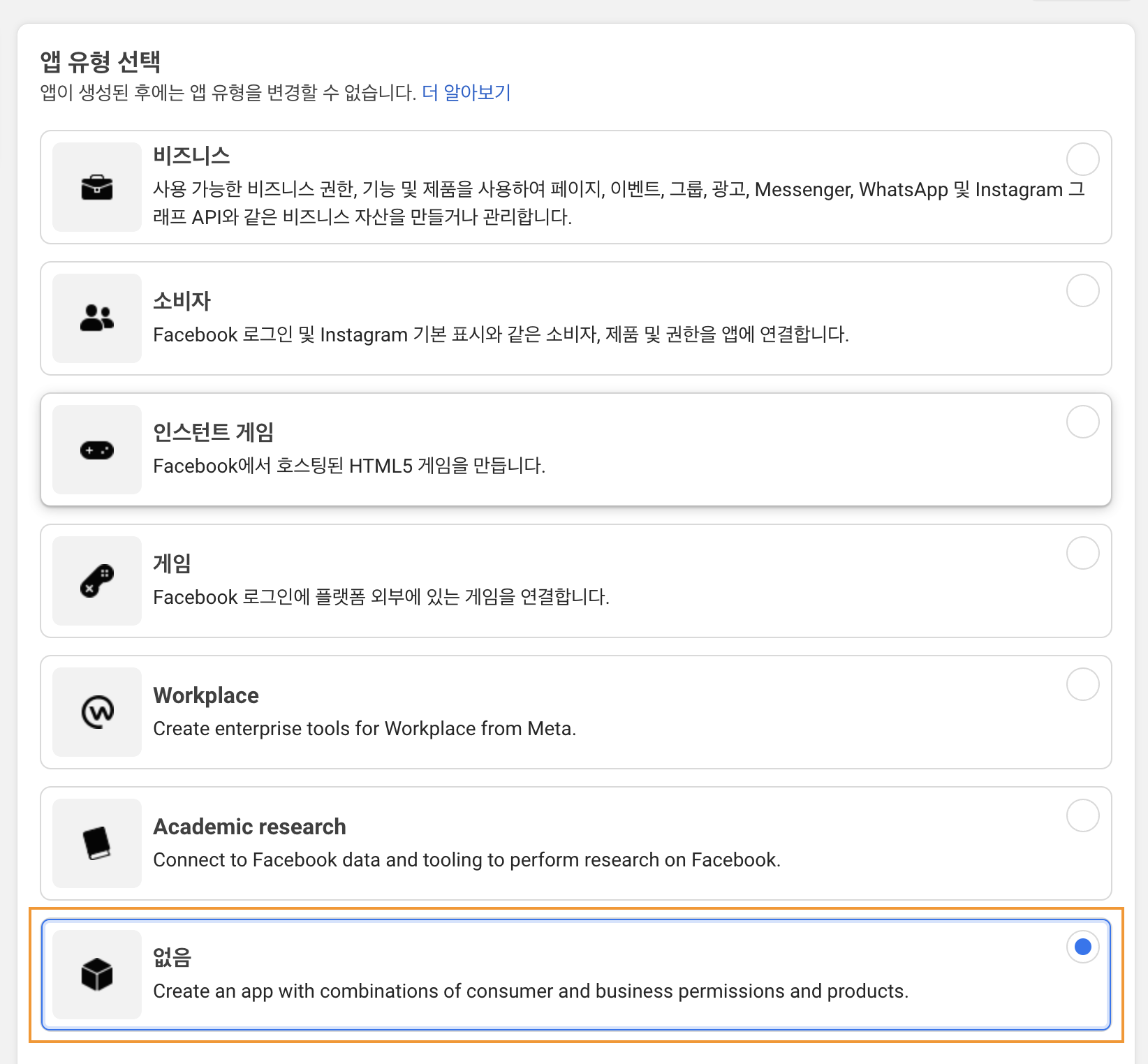The image size is (1148, 1064).
Task: Select the 비즈니스 radio button
Action: pyautogui.click(x=1083, y=159)
